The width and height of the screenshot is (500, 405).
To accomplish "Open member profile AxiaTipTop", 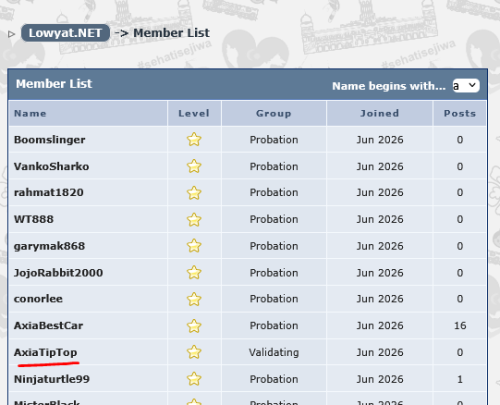I will [45, 352].
